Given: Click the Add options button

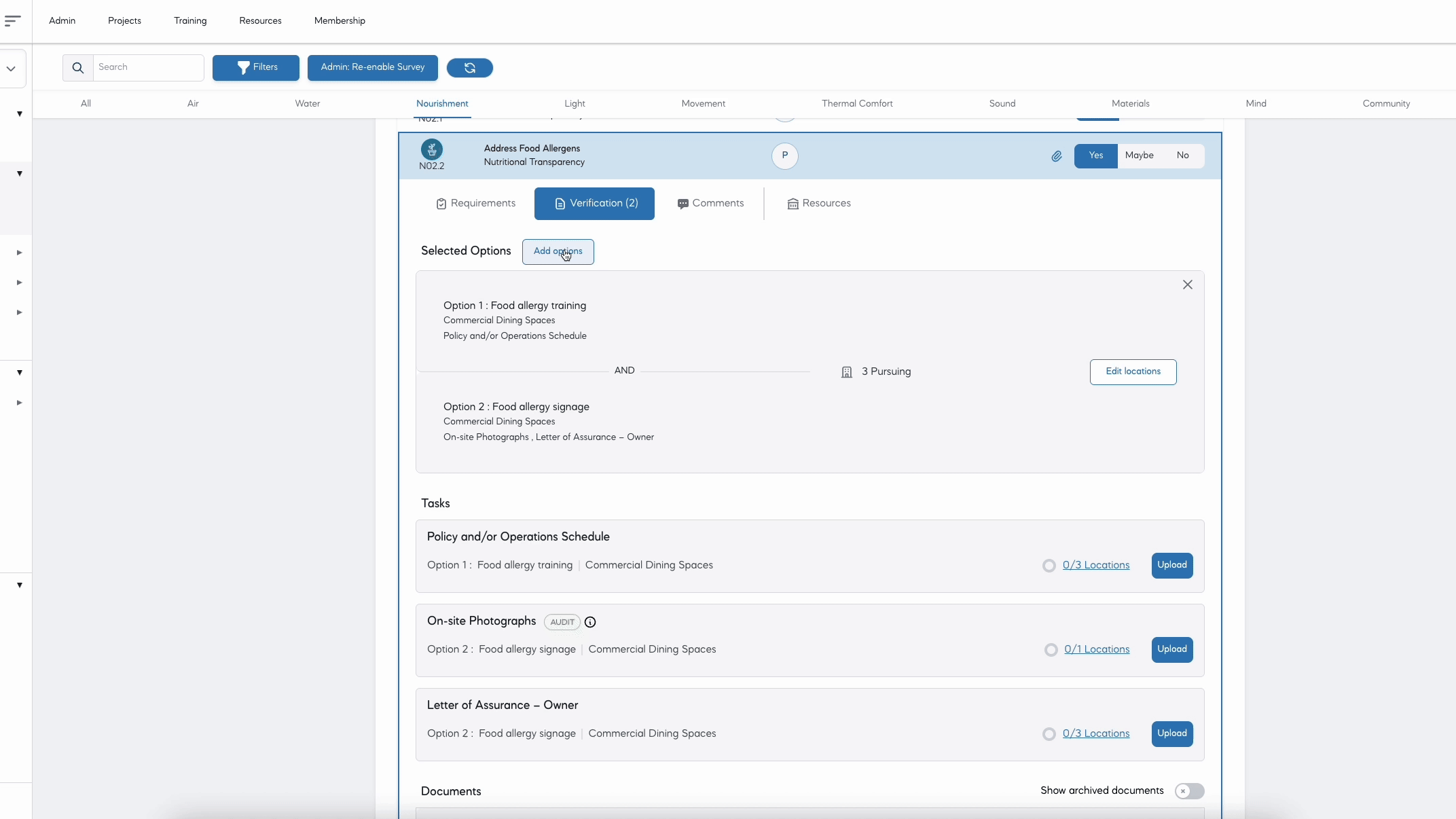Looking at the screenshot, I should point(558,252).
